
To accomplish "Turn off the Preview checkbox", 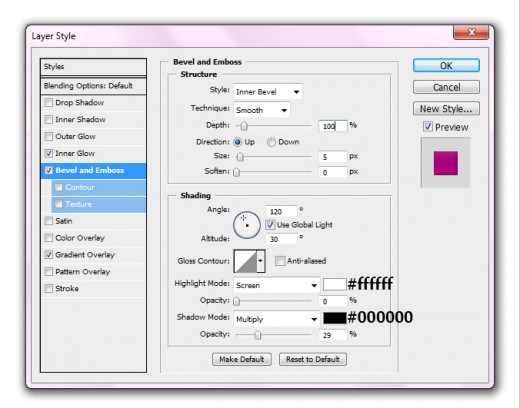I will [x=428, y=127].
